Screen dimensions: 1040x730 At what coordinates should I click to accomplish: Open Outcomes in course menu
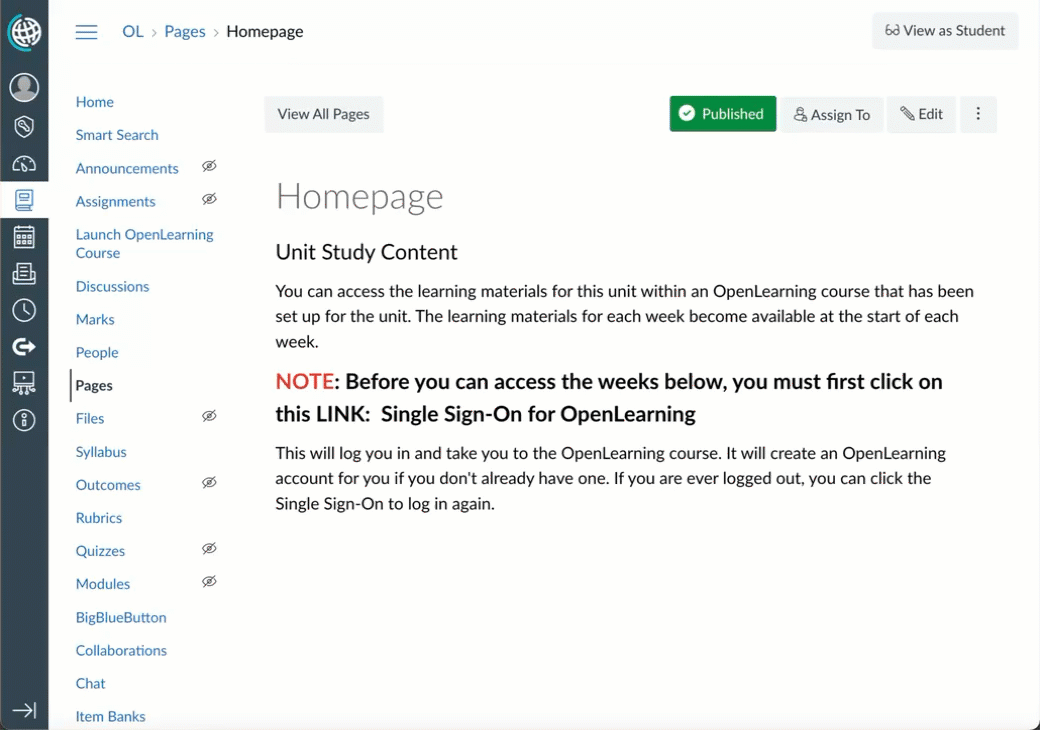[x=108, y=485]
